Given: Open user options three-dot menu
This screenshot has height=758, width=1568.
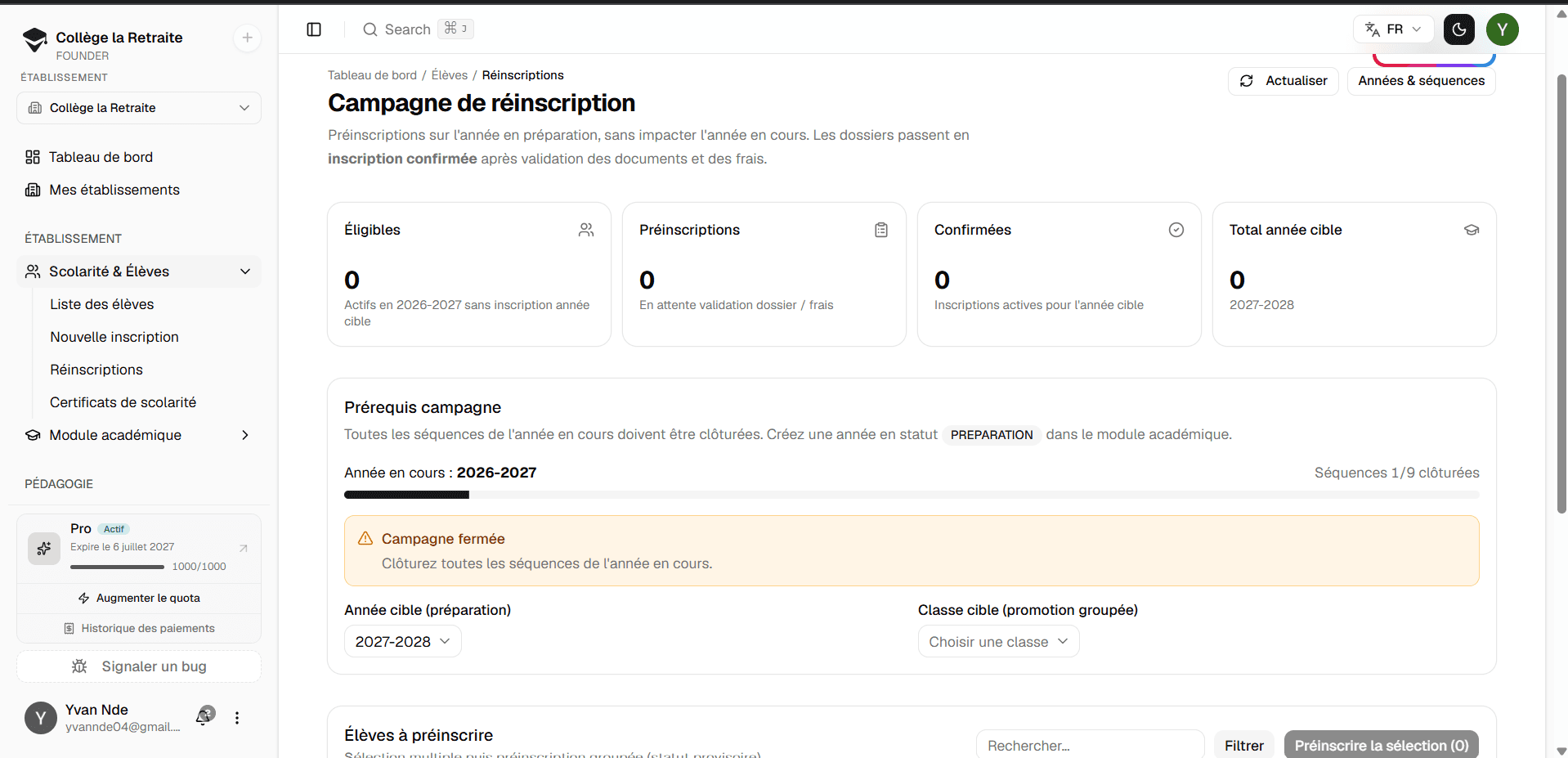Looking at the screenshot, I should [237, 718].
